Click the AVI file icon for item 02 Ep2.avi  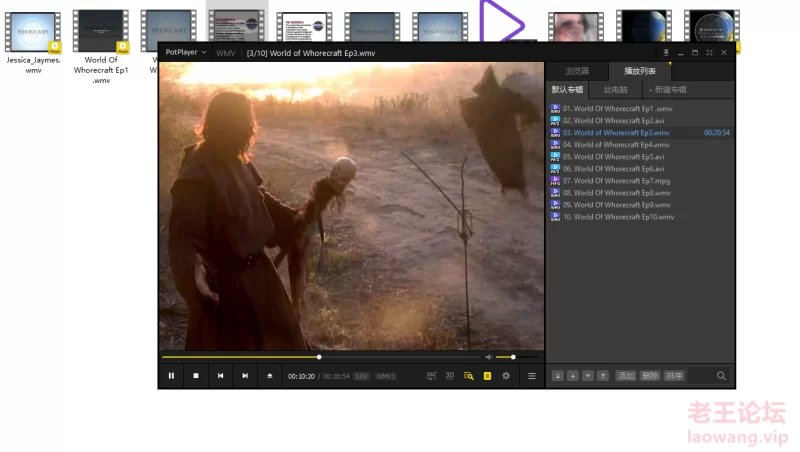click(555, 121)
